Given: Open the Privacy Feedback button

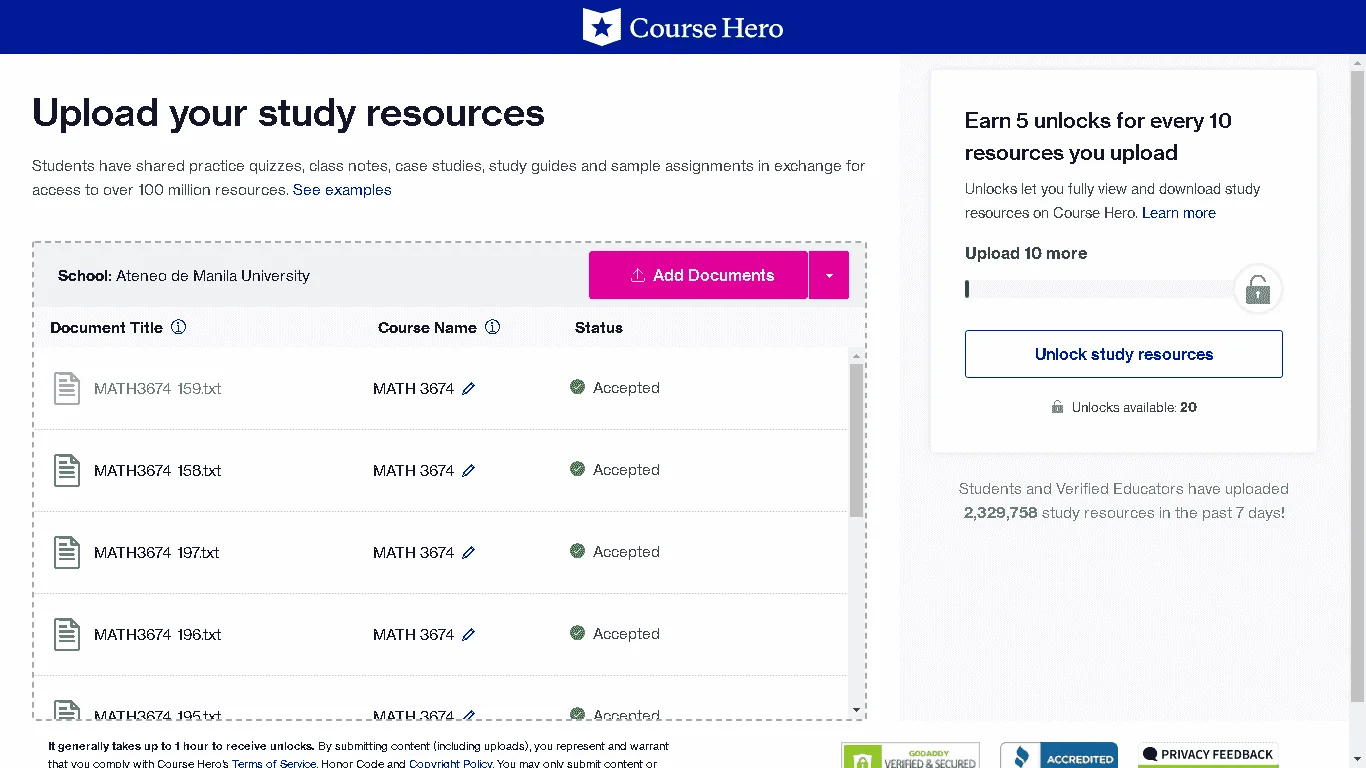Looking at the screenshot, I should pyautogui.click(x=1208, y=755).
